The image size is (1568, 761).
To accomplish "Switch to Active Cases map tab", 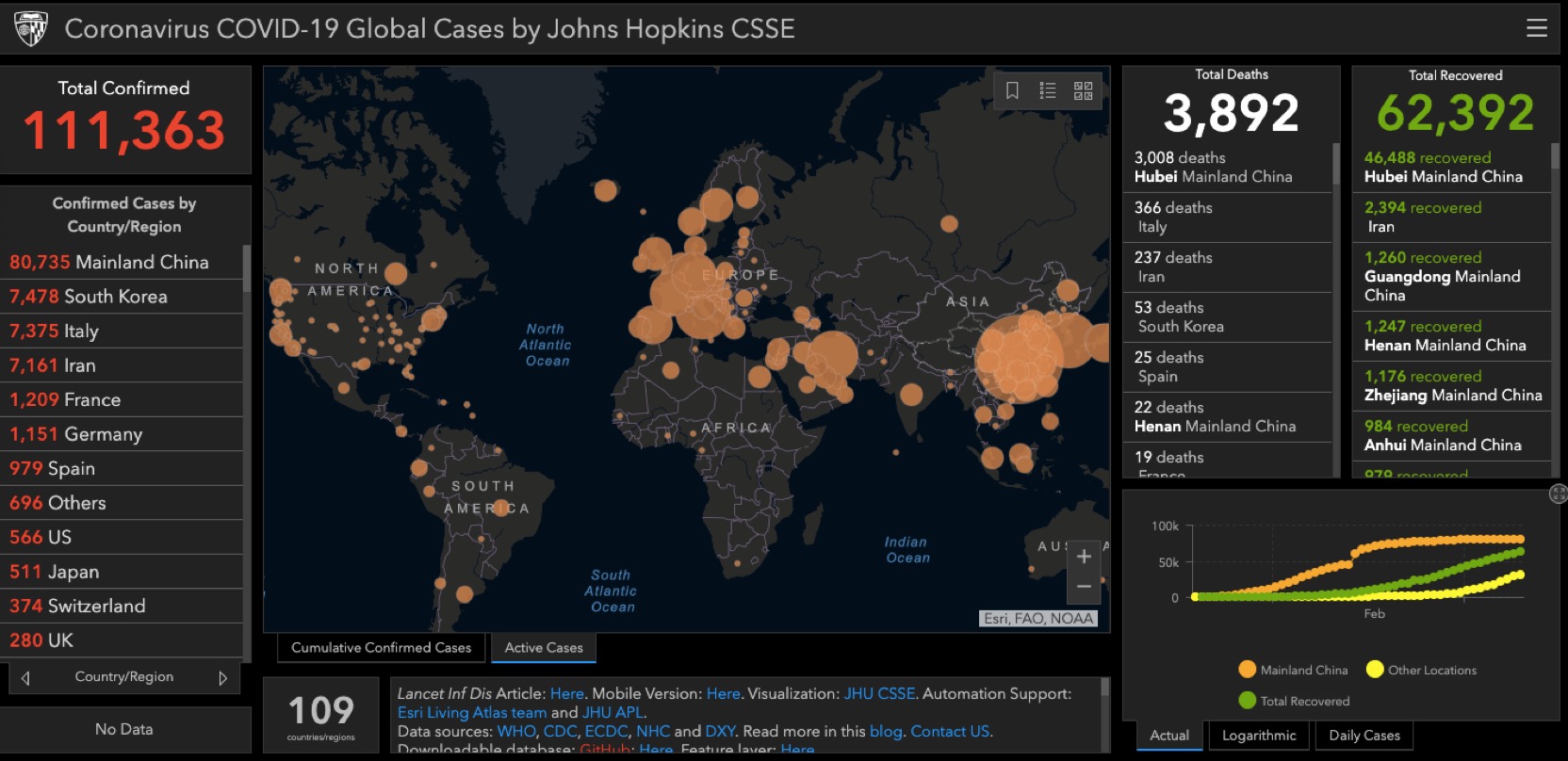I will click(x=544, y=648).
